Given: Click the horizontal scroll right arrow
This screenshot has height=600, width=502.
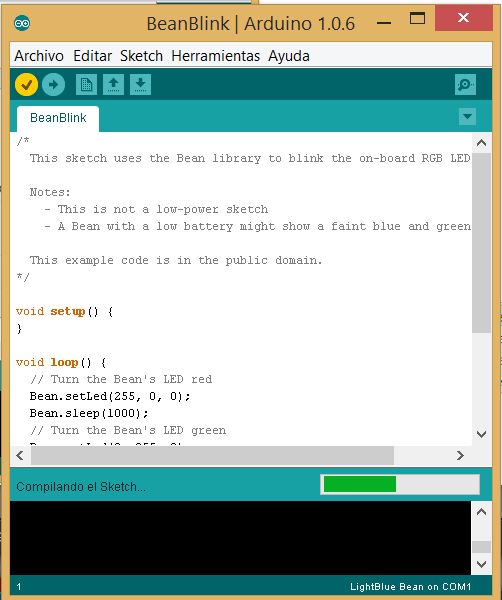Looking at the screenshot, I should (460, 455).
